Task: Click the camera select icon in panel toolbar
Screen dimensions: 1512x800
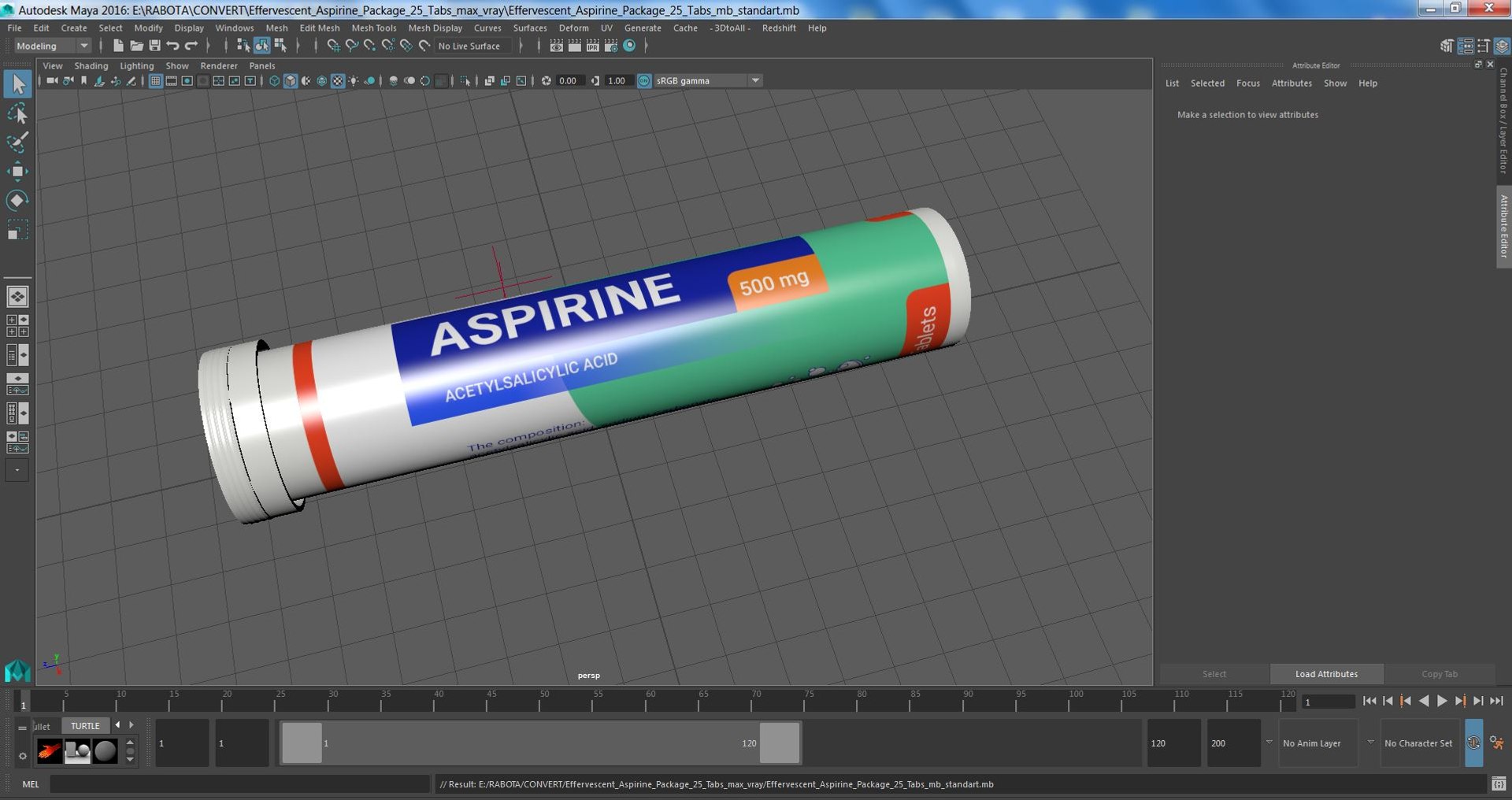Action: click(52, 81)
